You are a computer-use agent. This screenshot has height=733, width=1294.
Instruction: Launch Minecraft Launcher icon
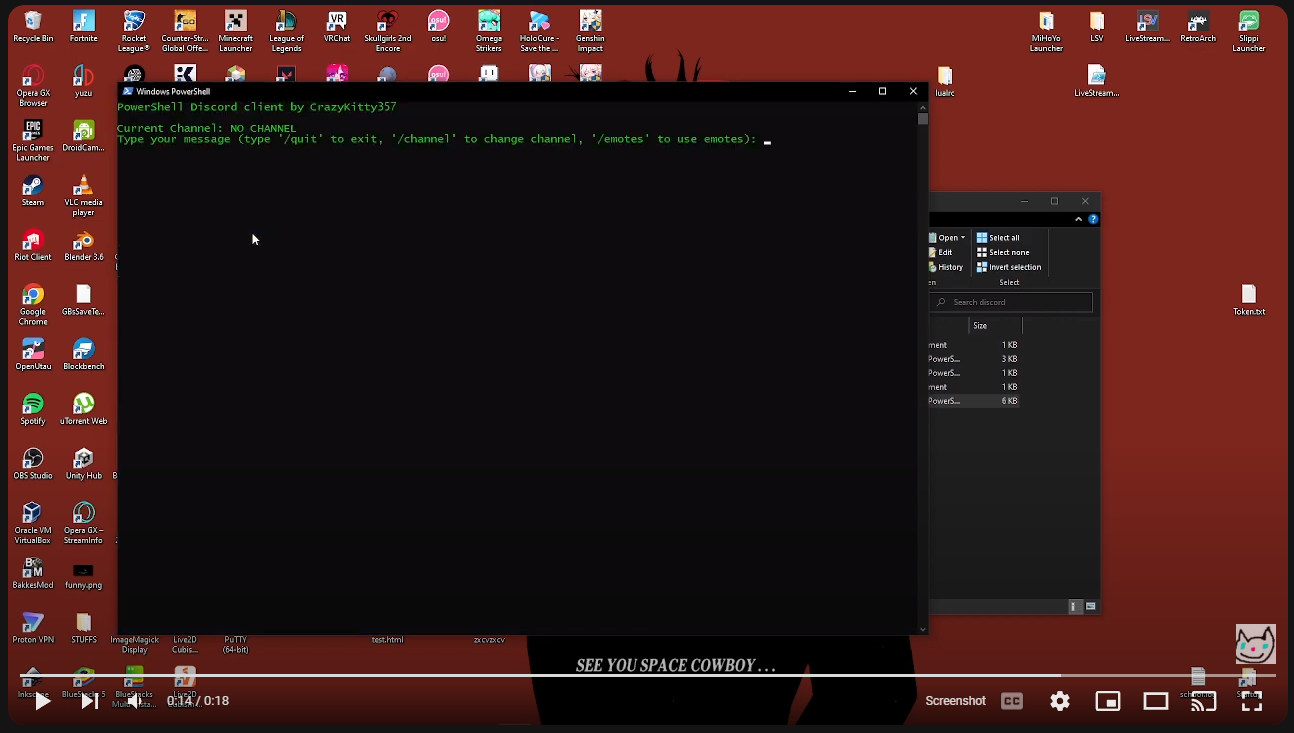click(x=236, y=31)
